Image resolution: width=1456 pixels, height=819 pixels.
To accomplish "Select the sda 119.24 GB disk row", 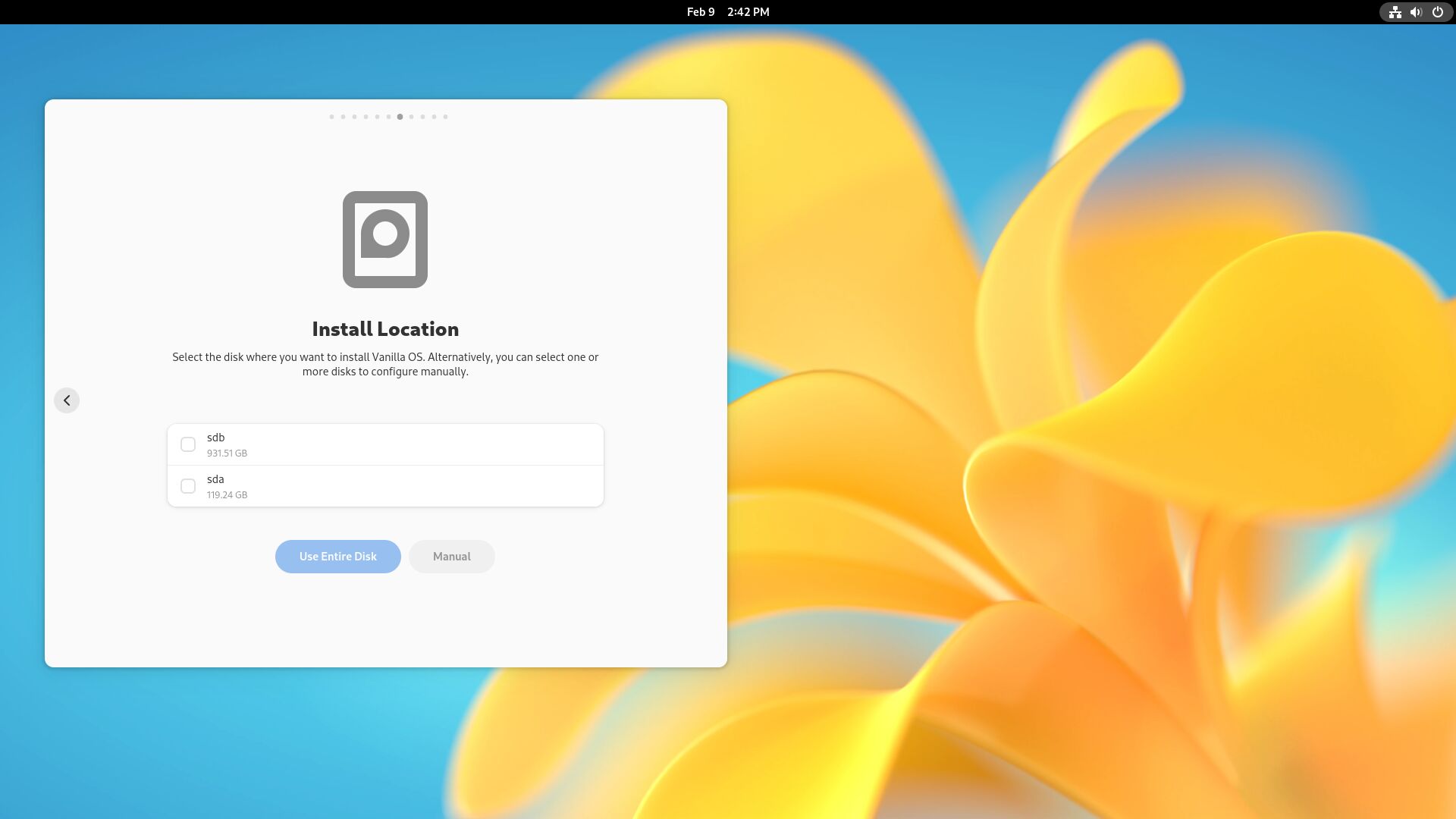I will 385,486.
